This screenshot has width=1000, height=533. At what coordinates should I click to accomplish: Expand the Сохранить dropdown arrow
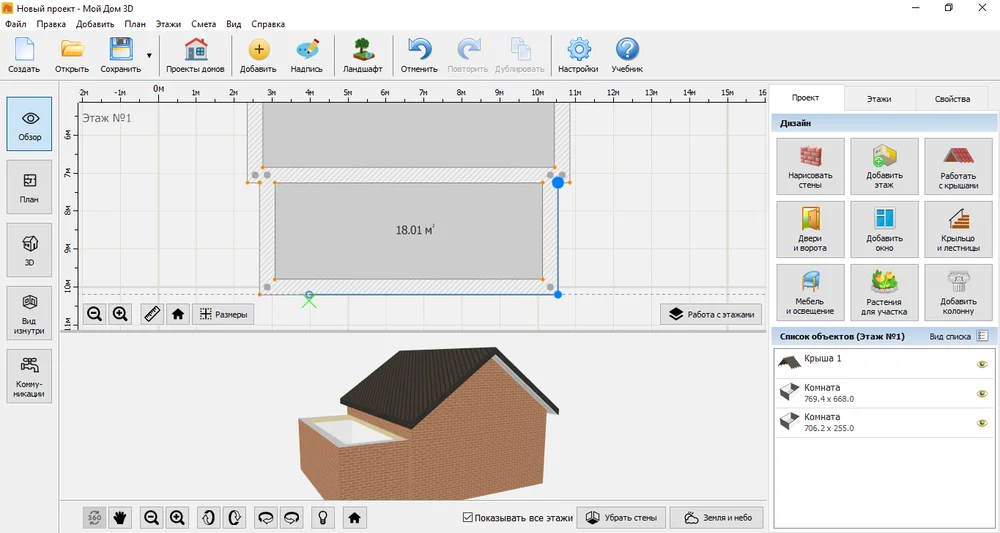pos(149,55)
